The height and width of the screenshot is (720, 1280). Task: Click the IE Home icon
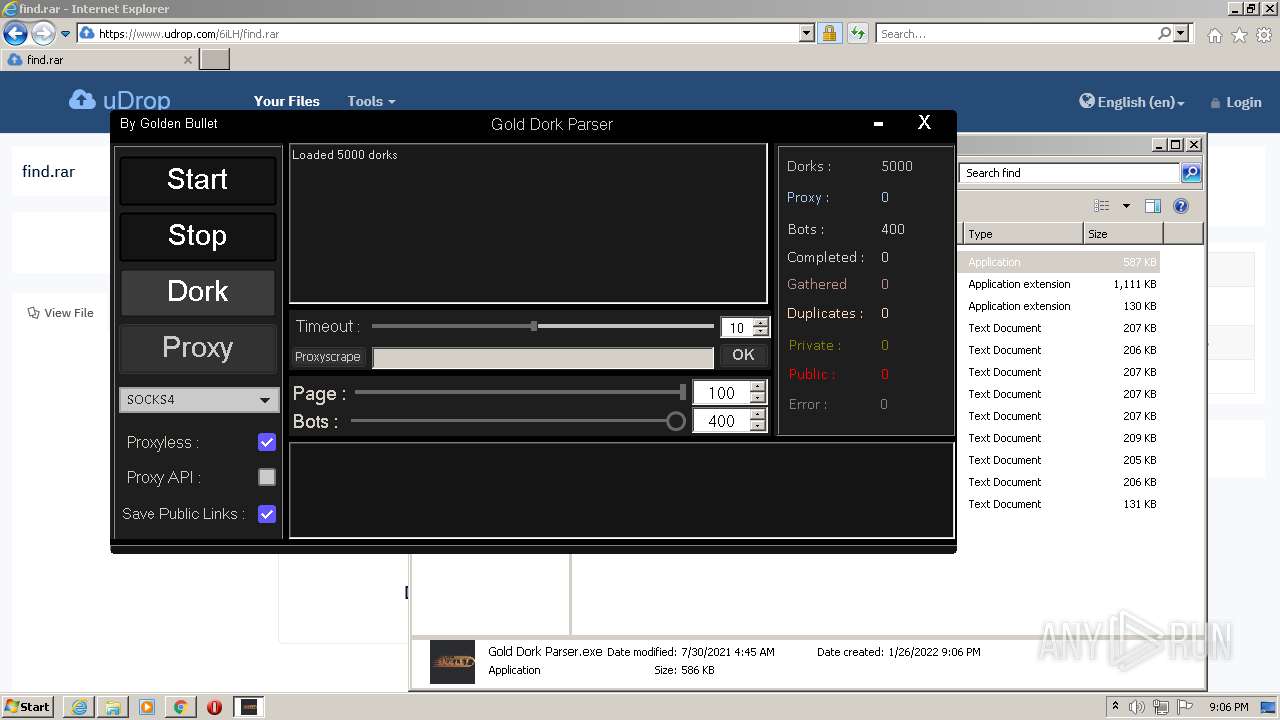[1214, 35]
